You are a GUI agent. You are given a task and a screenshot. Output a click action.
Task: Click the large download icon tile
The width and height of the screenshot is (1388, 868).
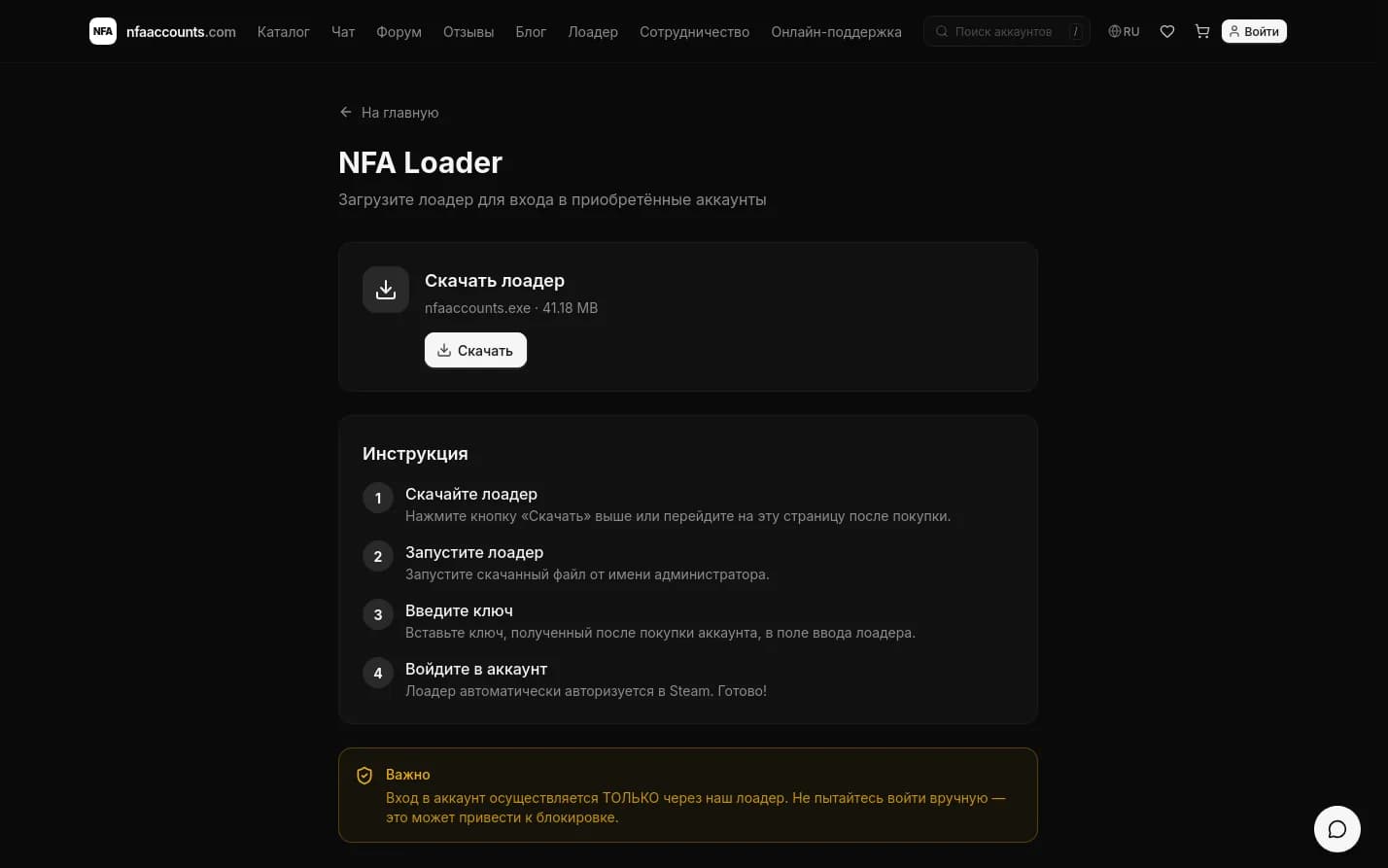pos(386,290)
